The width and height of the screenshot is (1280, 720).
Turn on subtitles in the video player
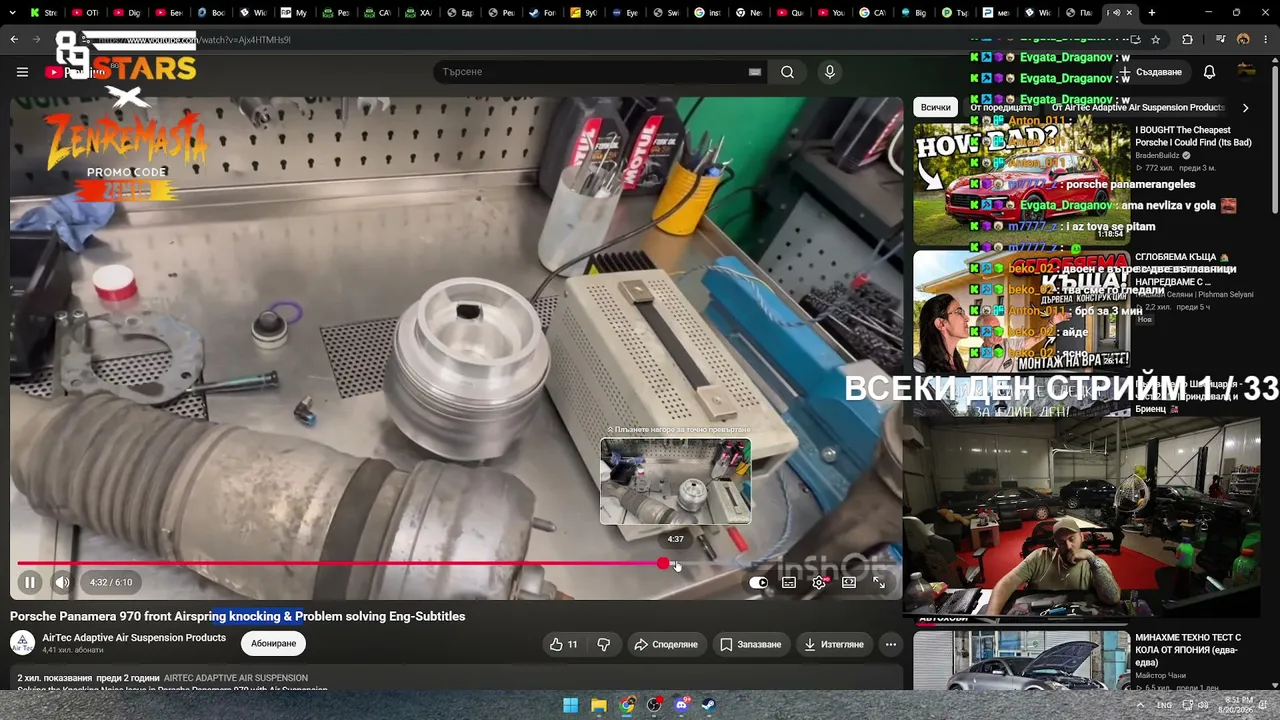tap(789, 582)
